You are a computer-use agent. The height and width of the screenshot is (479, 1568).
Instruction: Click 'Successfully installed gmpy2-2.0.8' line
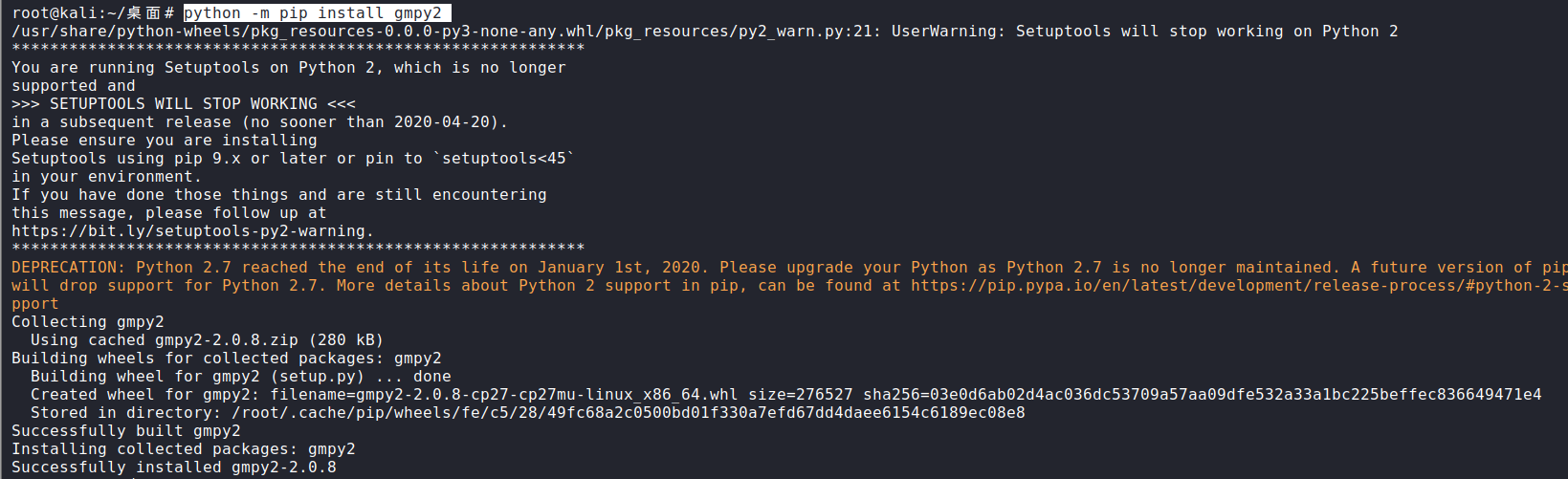click(174, 468)
